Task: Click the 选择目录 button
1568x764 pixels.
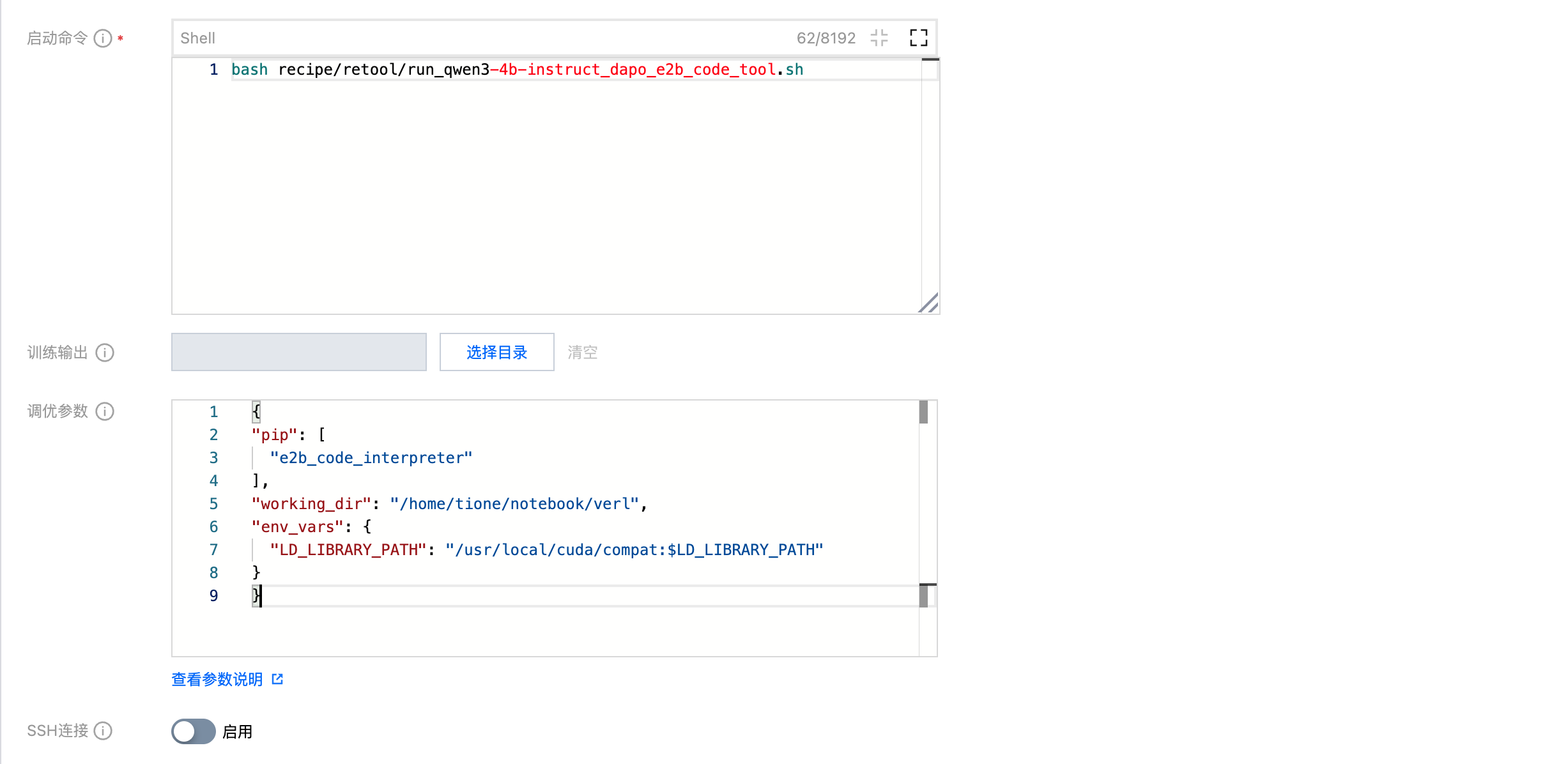Action: click(x=496, y=352)
